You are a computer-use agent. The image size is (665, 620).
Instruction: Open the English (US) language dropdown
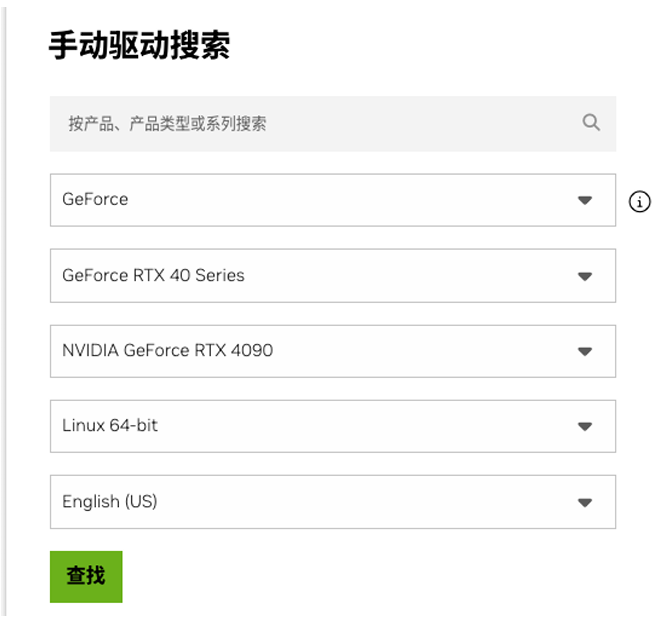click(x=333, y=502)
